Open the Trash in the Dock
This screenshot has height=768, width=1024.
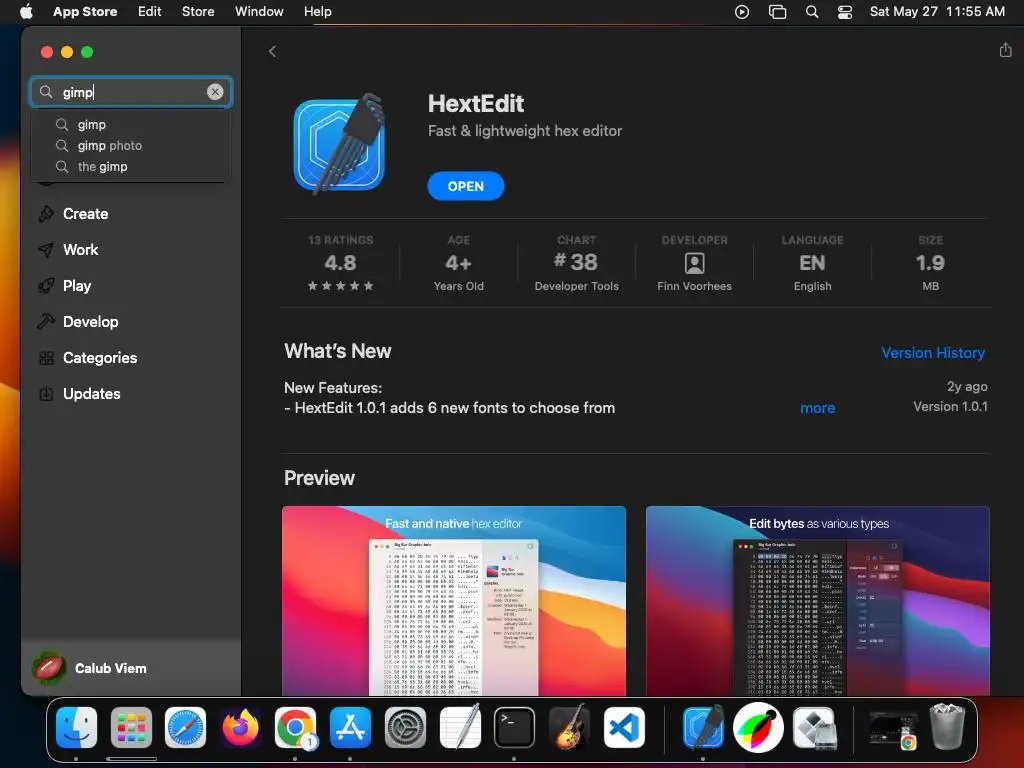[x=947, y=726]
